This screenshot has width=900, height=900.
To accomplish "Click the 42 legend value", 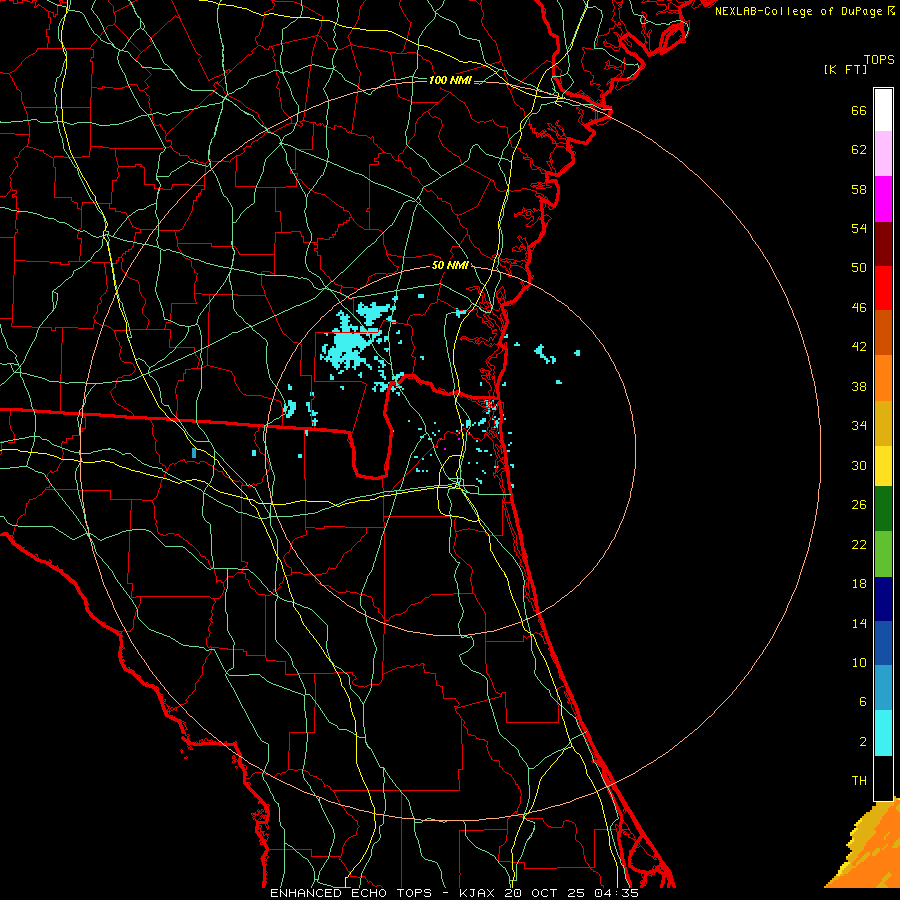I will click(x=859, y=347).
